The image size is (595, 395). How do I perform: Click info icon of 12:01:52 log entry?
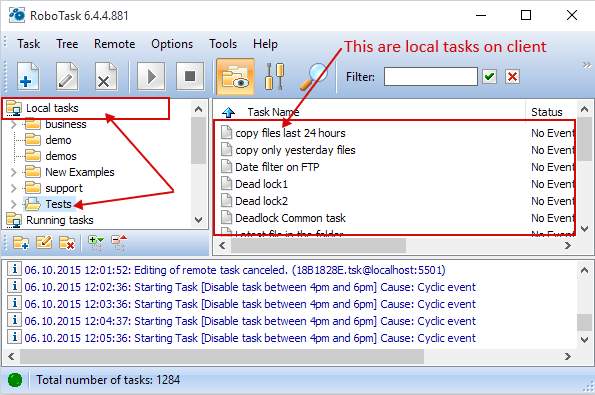click(14, 269)
